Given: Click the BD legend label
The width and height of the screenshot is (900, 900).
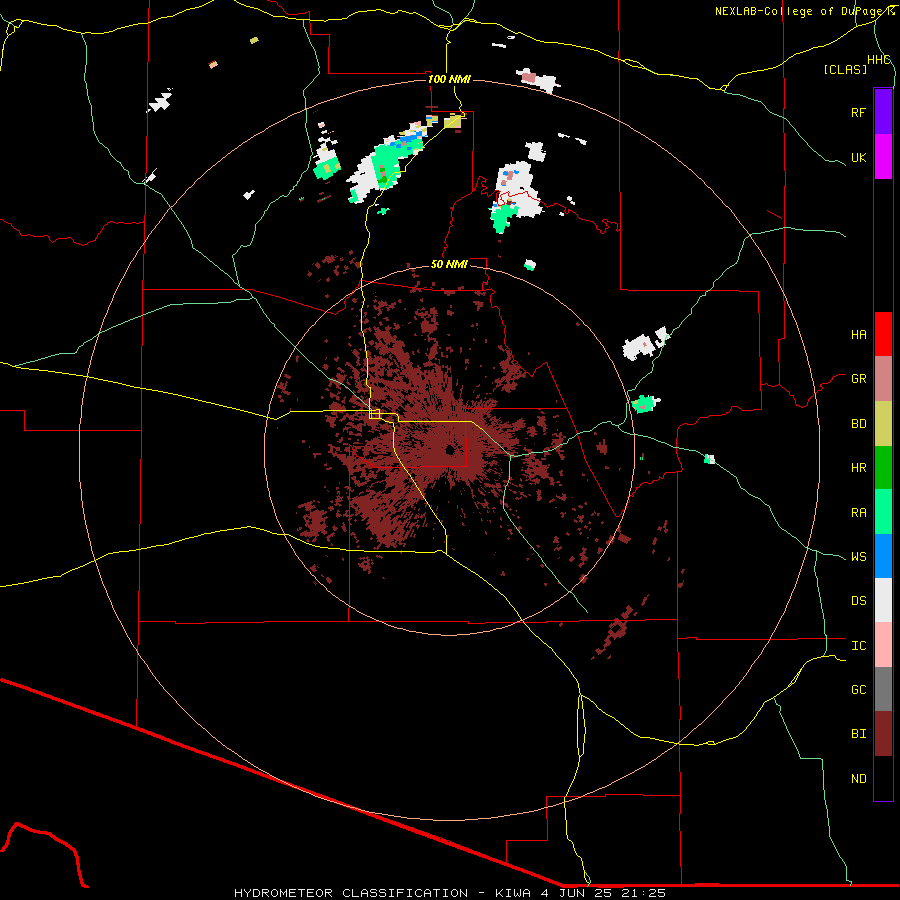Looking at the screenshot, I should (x=858, y=424).
